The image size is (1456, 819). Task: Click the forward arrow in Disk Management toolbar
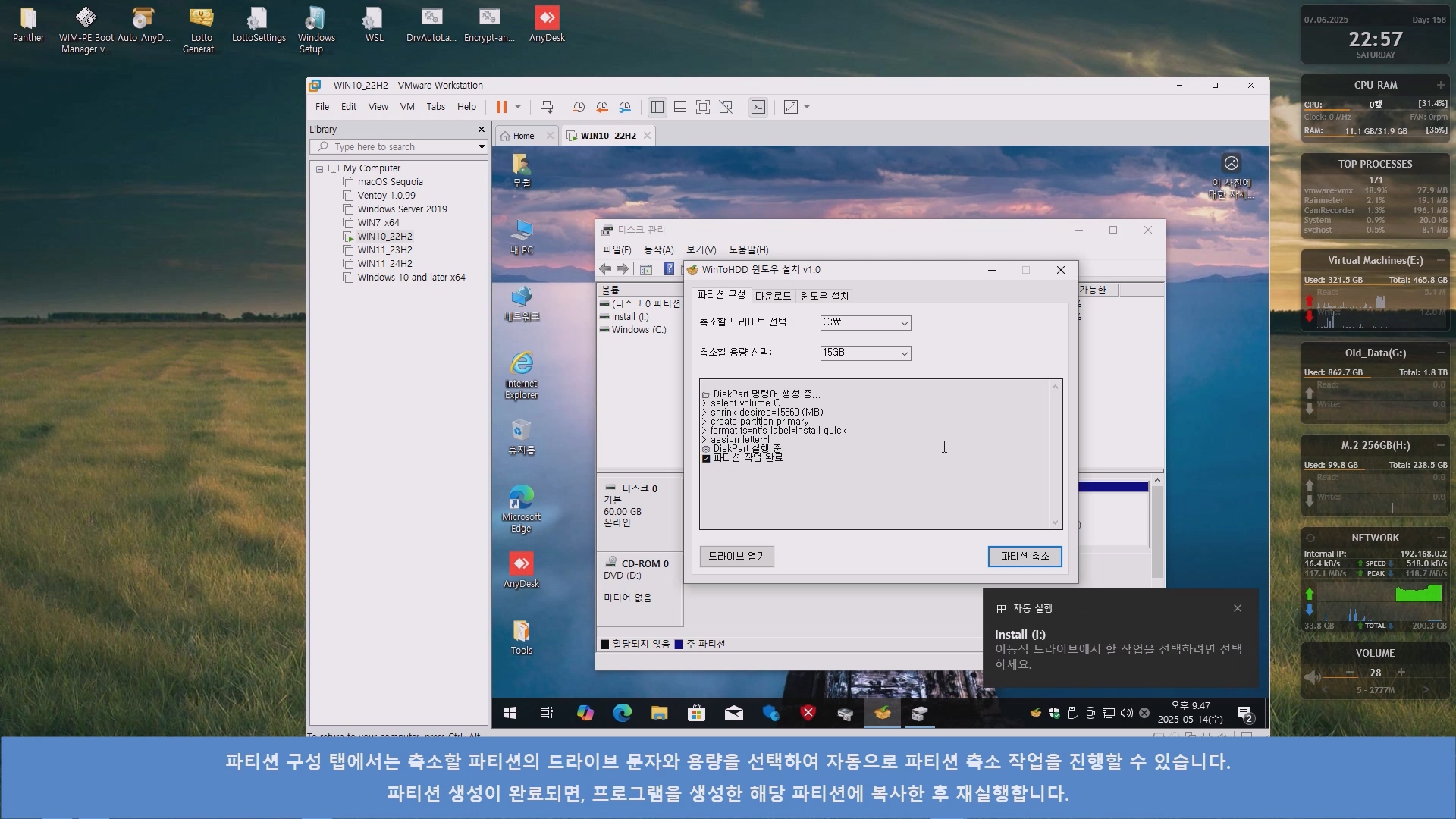[623, 269]
